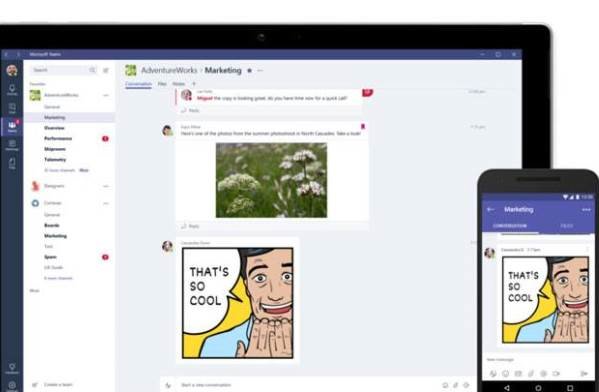599x392 pixels.
Task: Toggle the favorite star next to Marketing title
Action: 249,70
